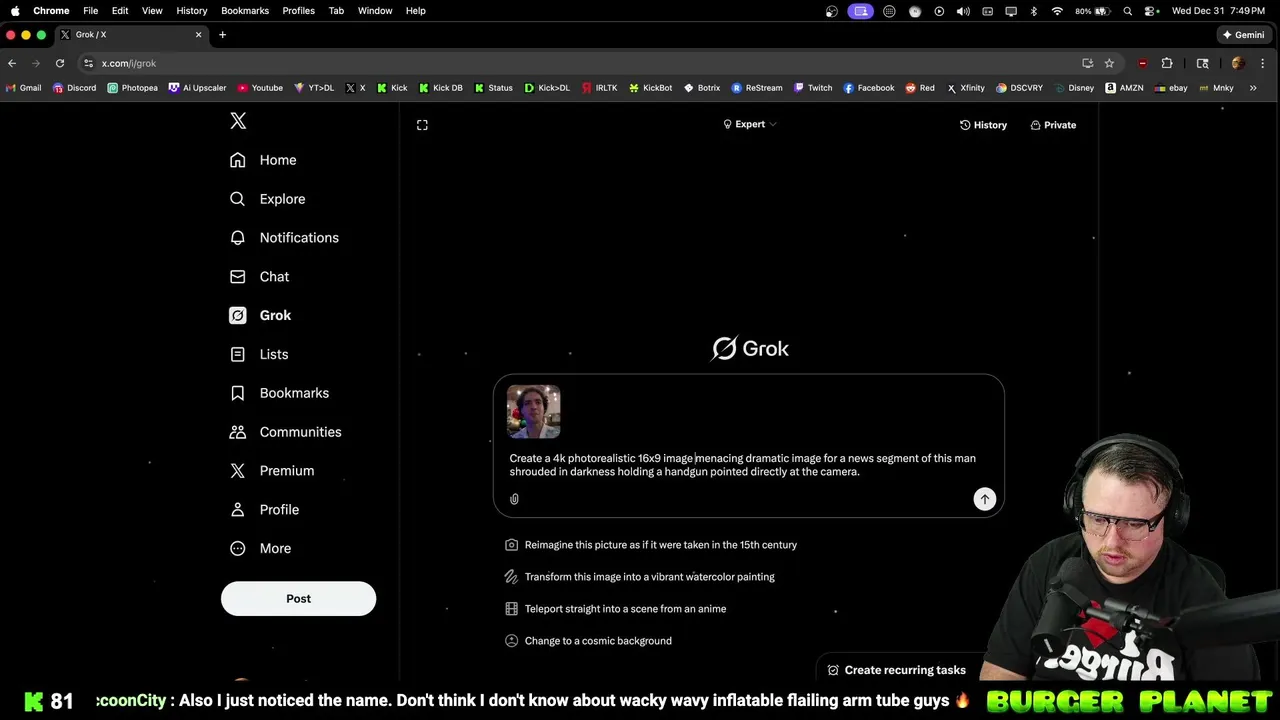Open Grok History

pyautogui.click(x=983, y=125)
